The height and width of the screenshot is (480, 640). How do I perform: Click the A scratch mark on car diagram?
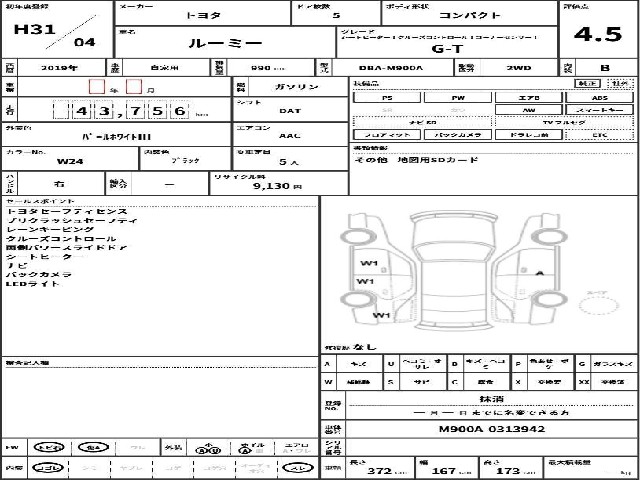pyautogui.click(x=540, y=273)
